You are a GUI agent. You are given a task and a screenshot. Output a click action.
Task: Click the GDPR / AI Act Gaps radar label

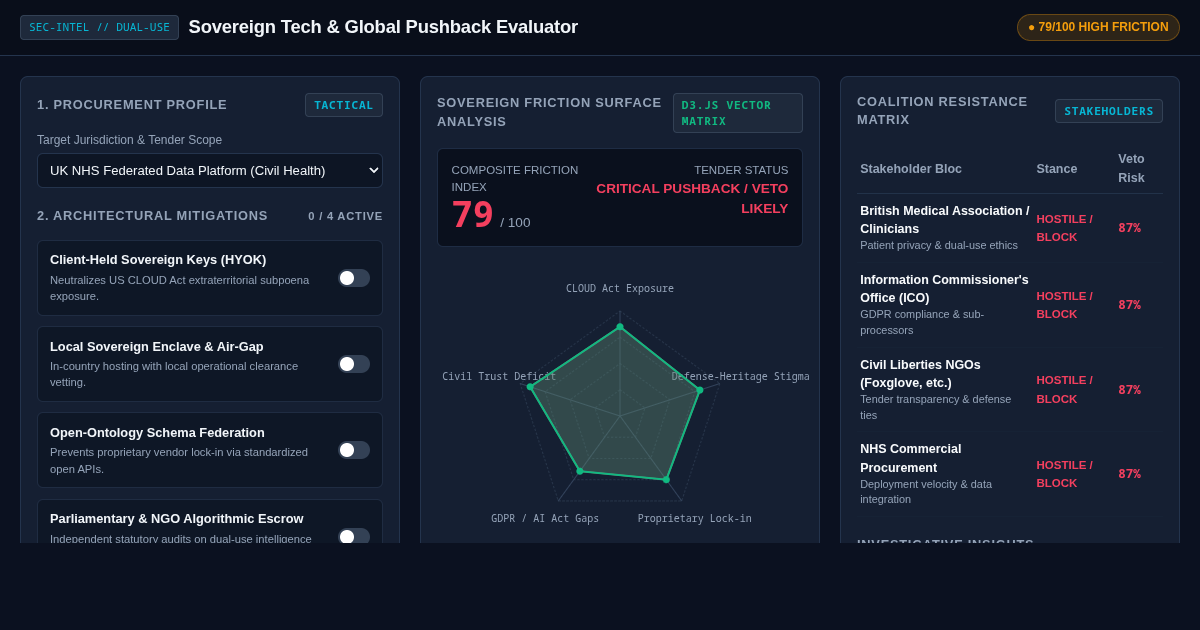[x=545, y=519]
